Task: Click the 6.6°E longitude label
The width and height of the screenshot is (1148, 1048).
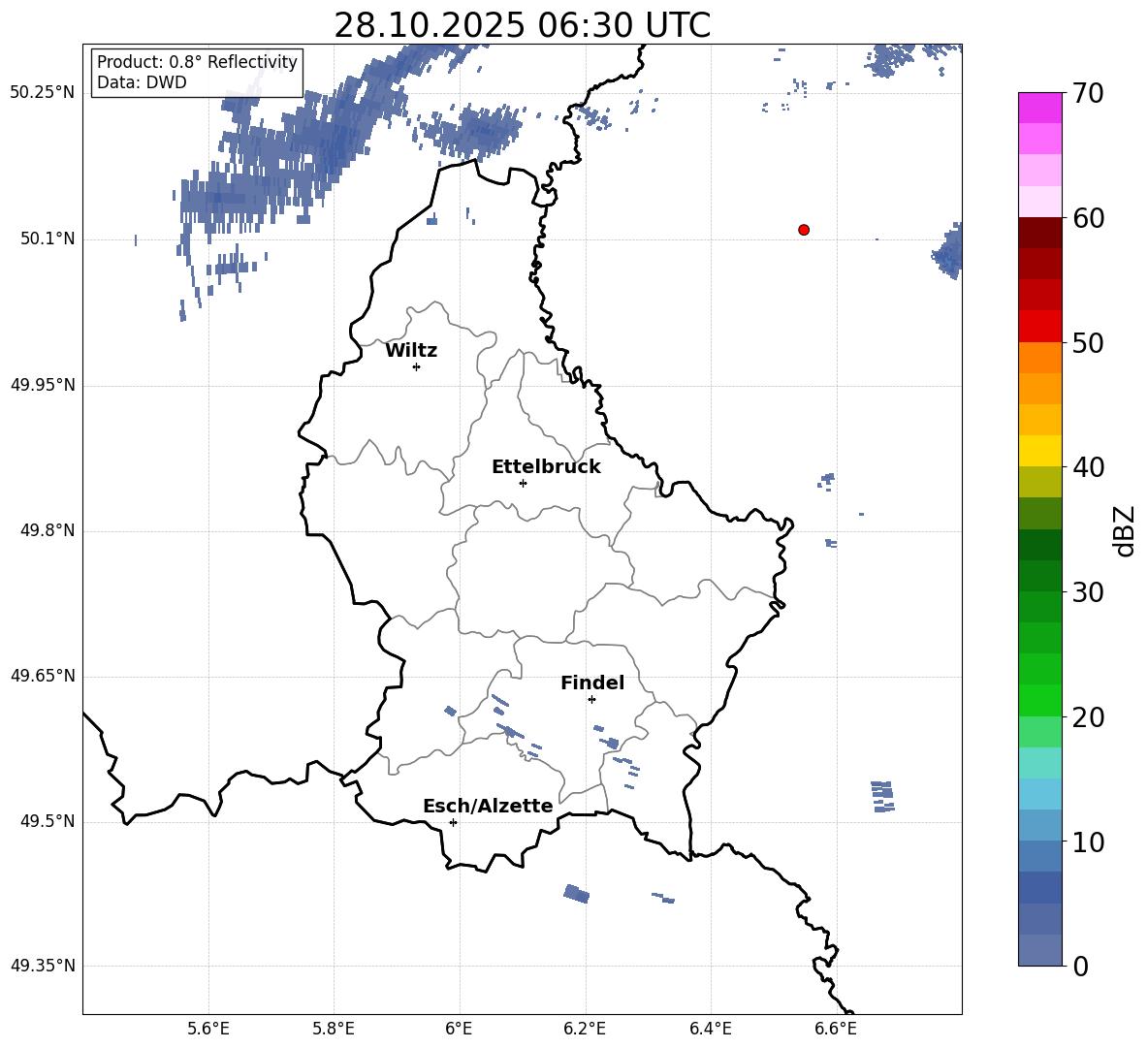Action: 836,1029
